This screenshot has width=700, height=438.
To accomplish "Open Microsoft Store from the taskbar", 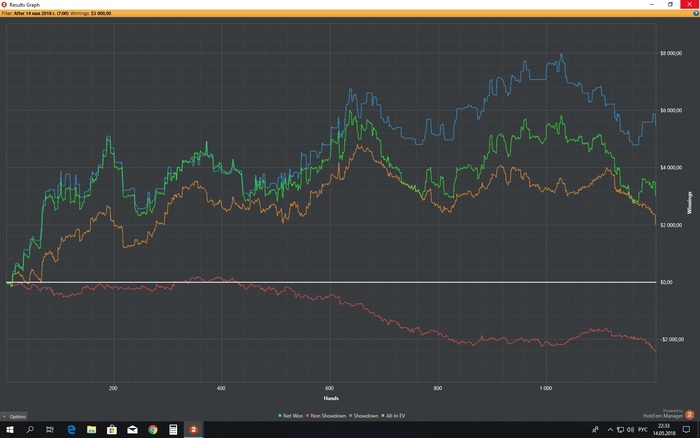I will click(112, 430).
